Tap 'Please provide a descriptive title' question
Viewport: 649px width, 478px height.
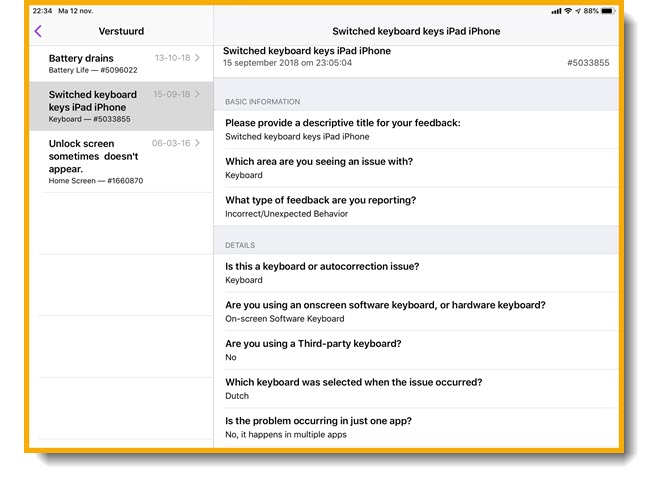343,123
